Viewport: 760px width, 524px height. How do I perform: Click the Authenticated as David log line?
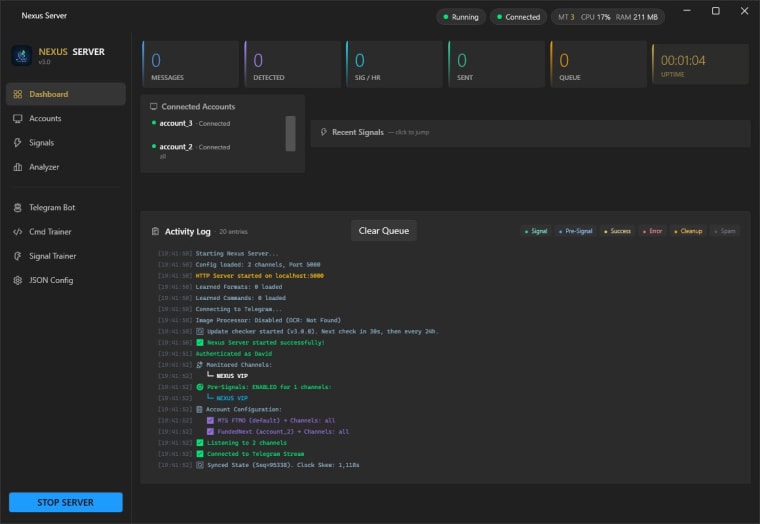click(234, 354)
